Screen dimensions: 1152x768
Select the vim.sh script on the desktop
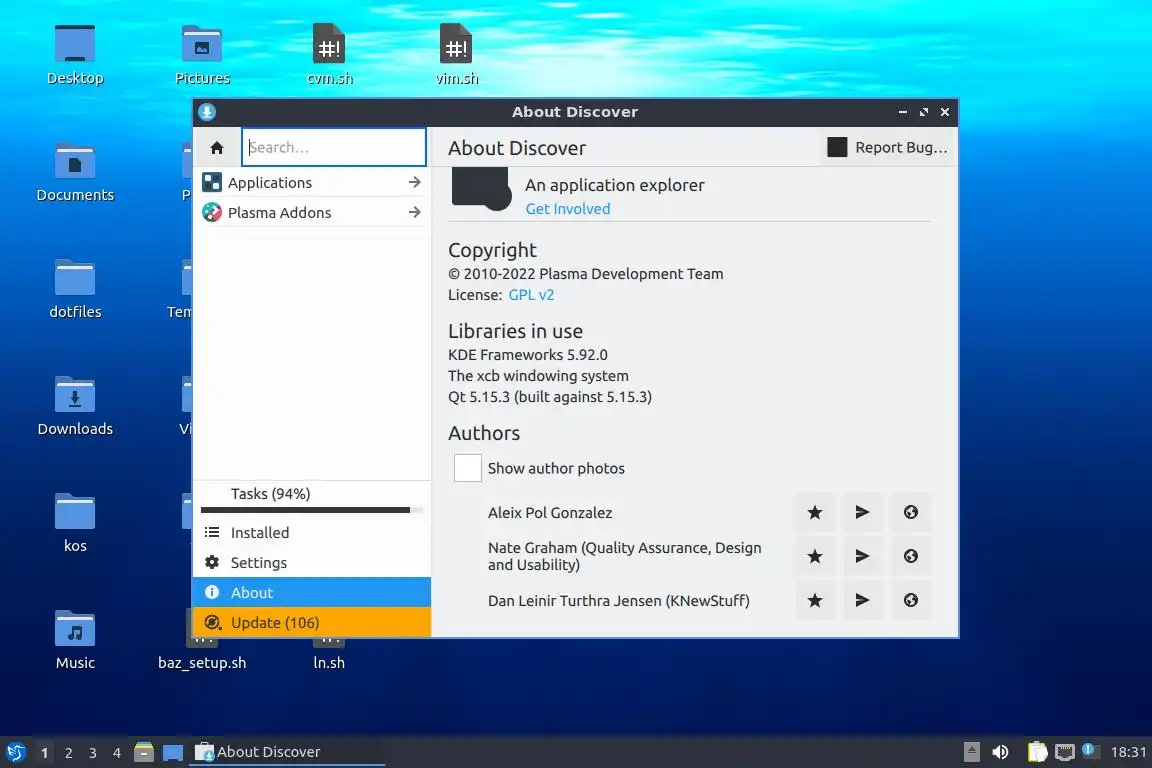coord(456,54)
